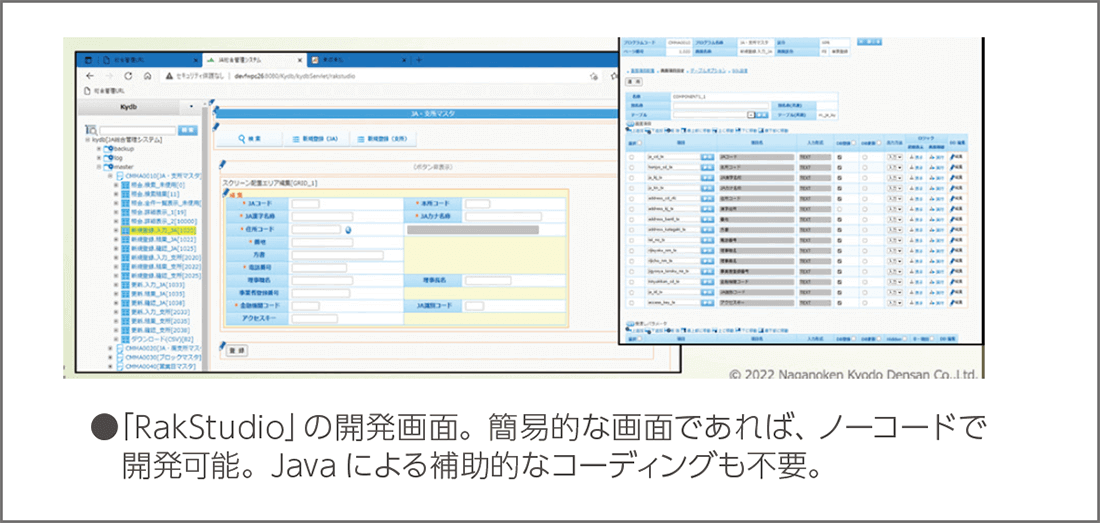This screenshot has width=1100, height=523.
Task: Click the pencil icon above the 検索 button row
Action: click(x=216, y=126)
